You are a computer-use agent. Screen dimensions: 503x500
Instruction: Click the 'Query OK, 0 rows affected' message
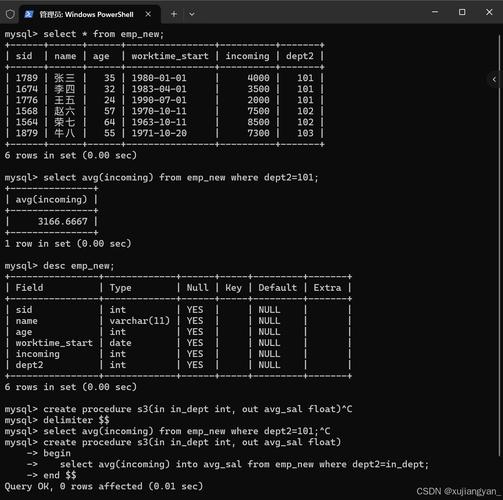[104, 486]
